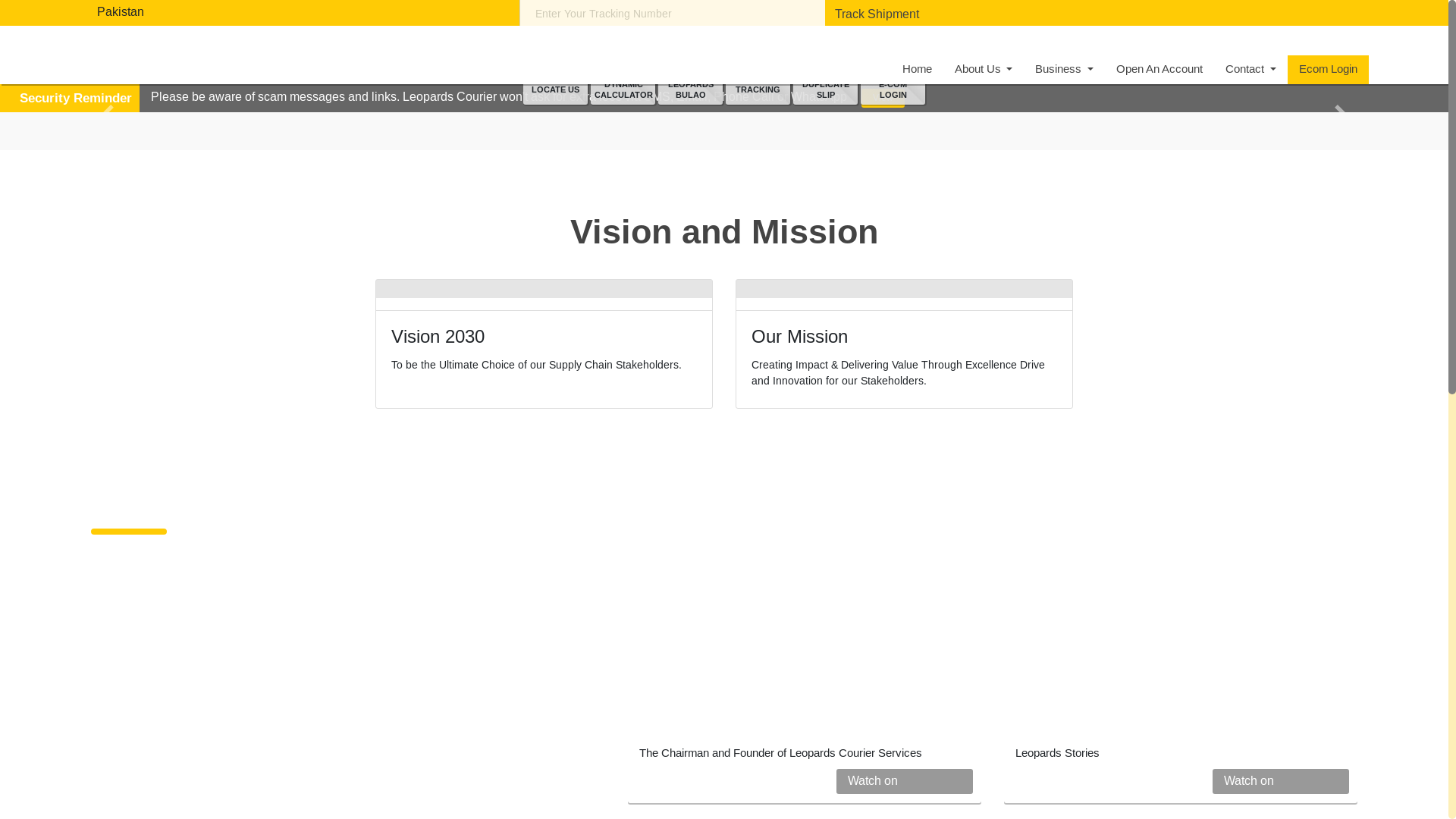Open the Home menu item
Viewport: 1456px width, 819px height.
[x=917, y=69]
